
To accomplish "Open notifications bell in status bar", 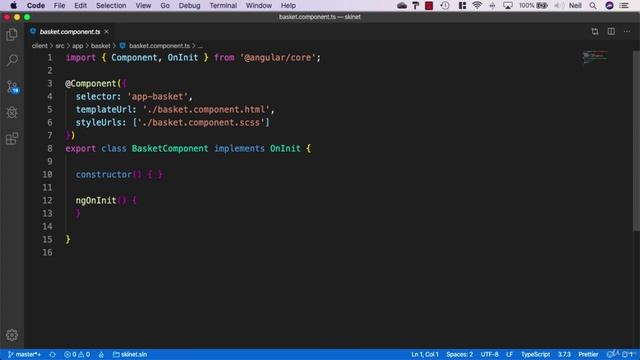I will (x=628, y=354).
